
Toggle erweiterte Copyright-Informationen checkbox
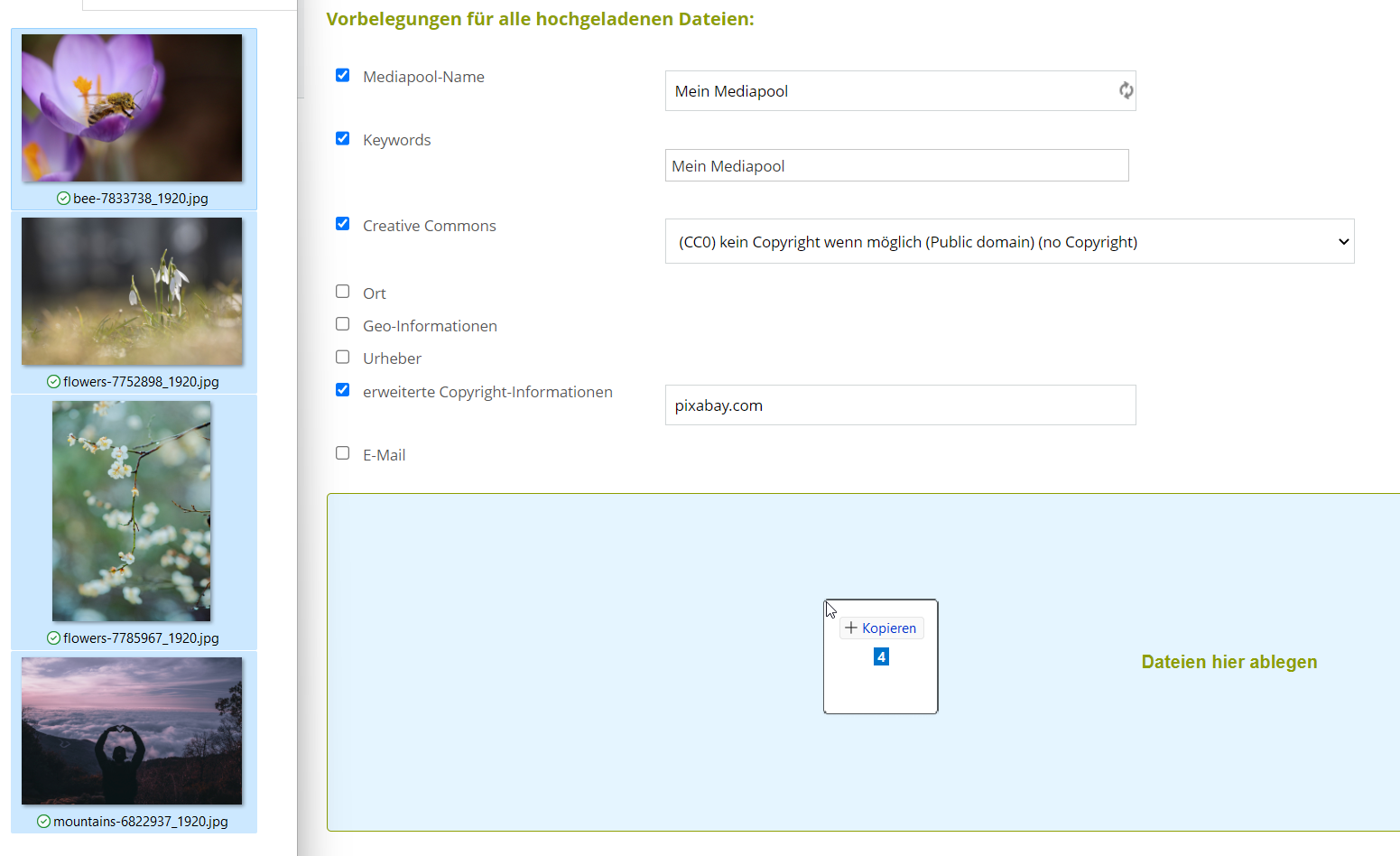pyautogui.click(x=342, y=390)
